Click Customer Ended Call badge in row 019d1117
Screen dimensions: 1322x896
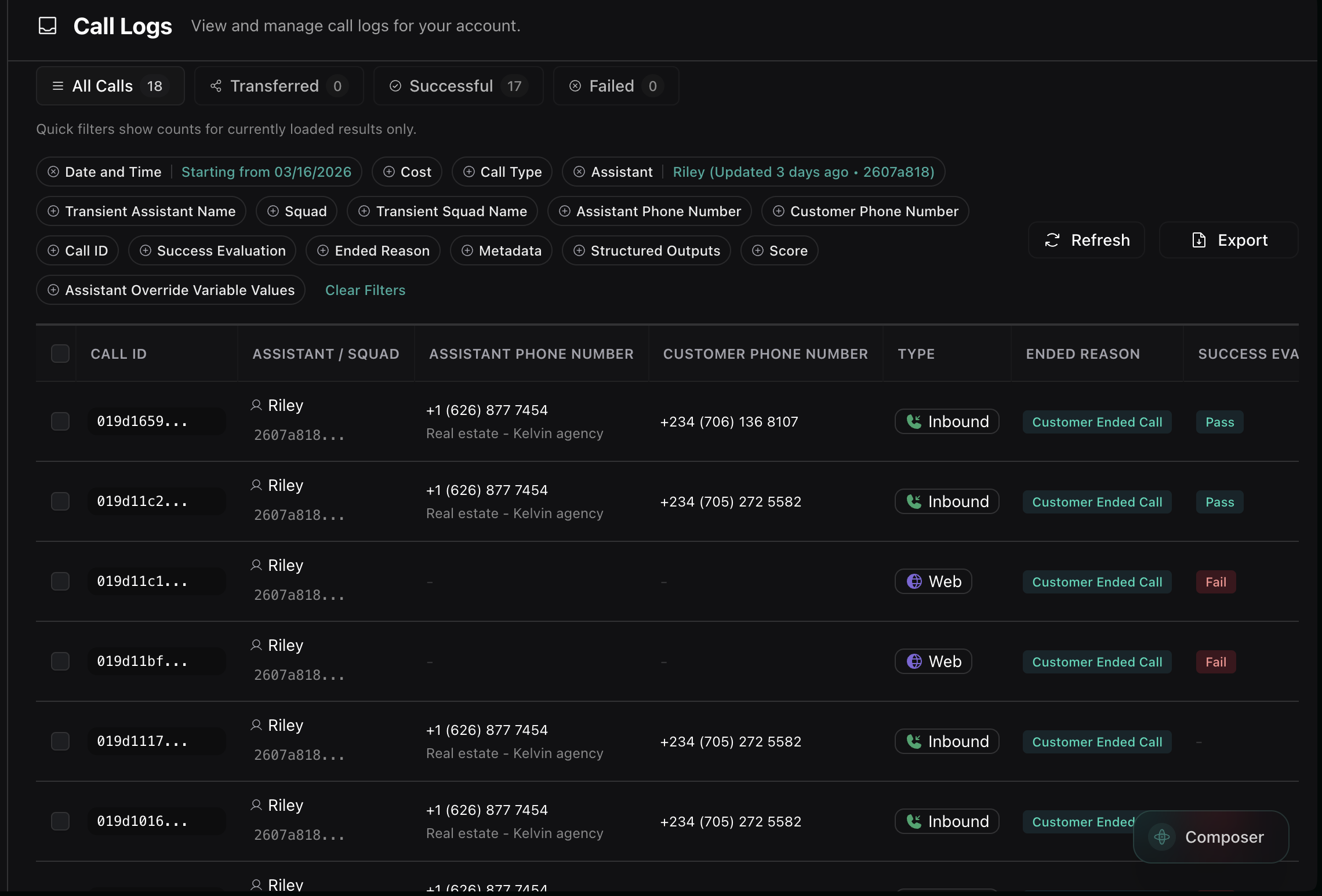pyautogui.click(x=1097, y=742)
